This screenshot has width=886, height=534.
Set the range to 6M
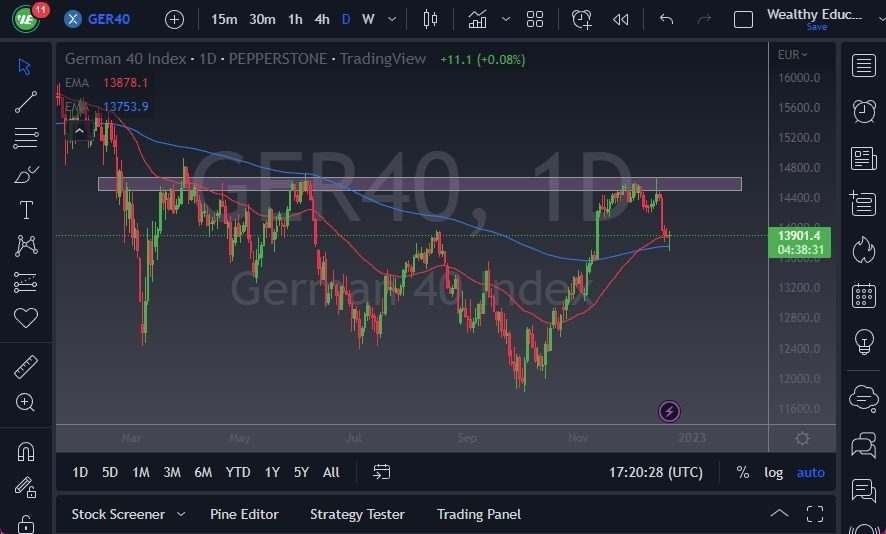tap(203, 472)
